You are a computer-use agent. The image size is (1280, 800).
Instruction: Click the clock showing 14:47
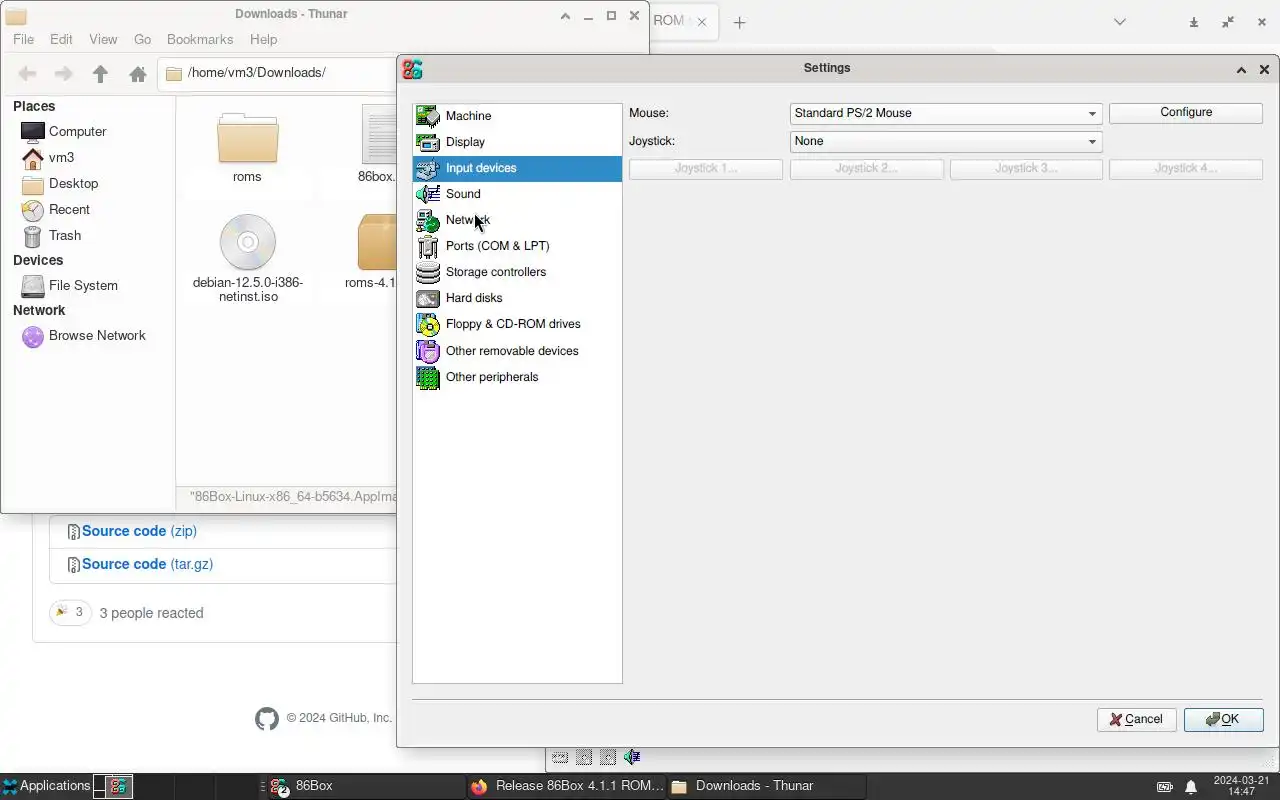pos(1241,786)
